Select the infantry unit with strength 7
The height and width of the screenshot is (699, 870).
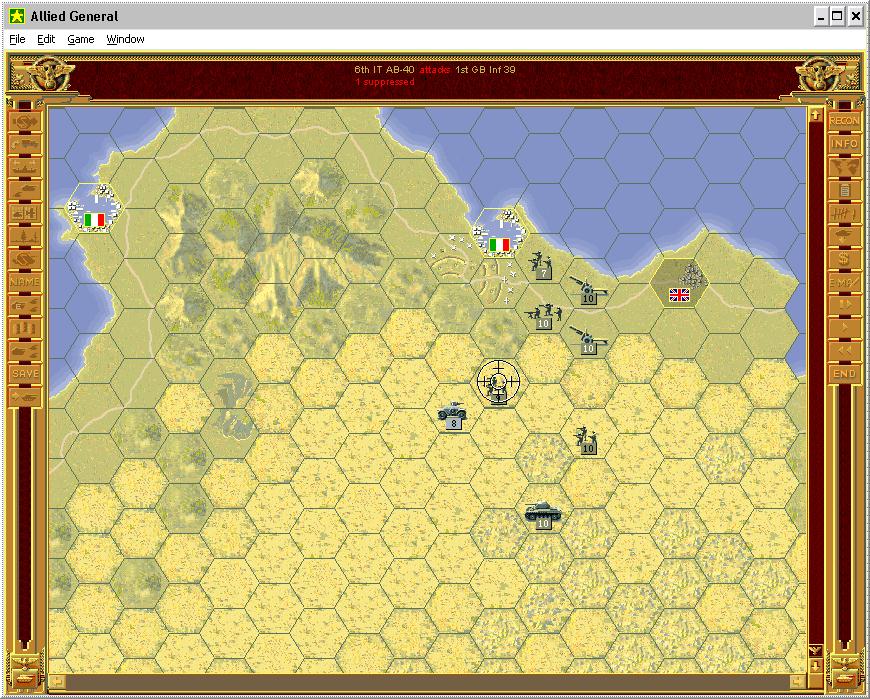tap(542, 265)
